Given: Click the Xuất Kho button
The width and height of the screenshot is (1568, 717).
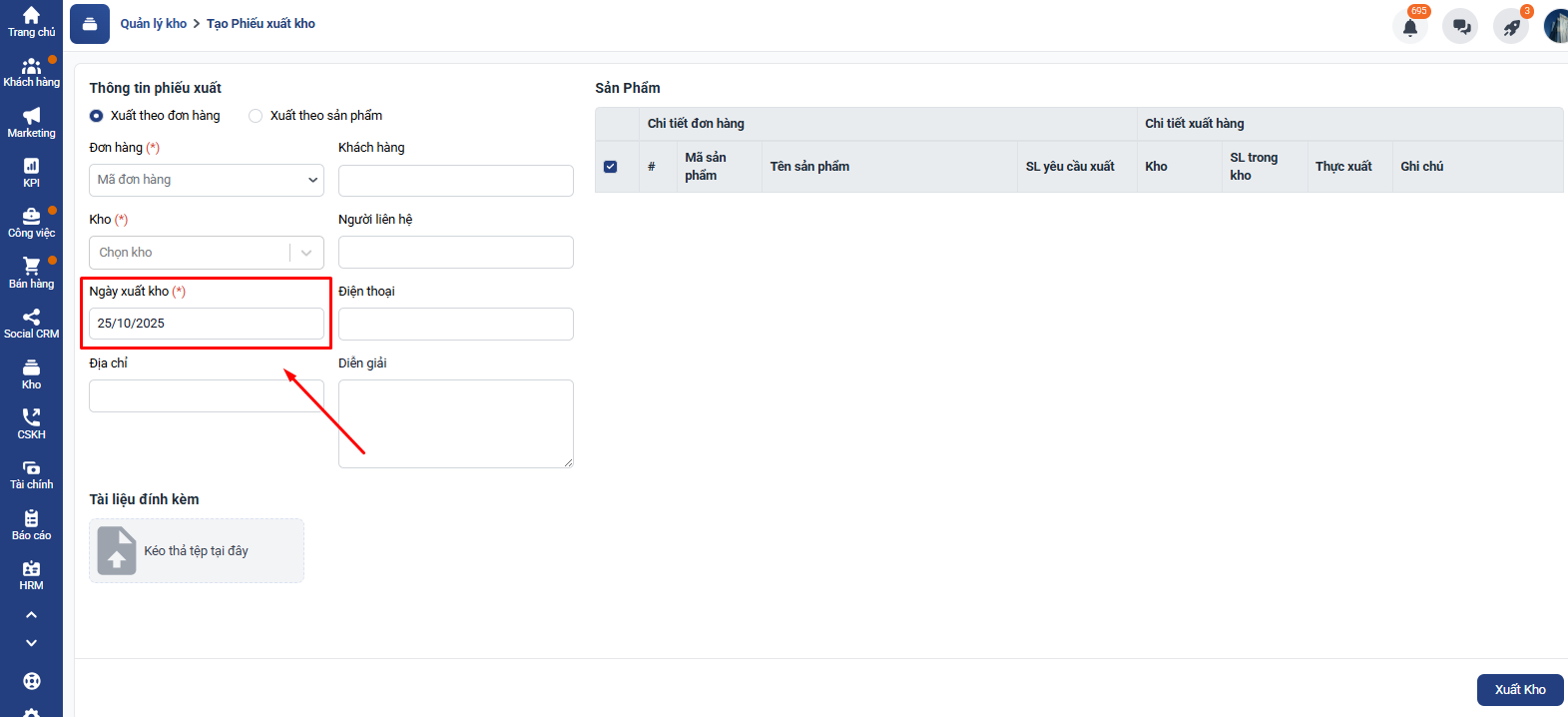Looking at the screenshot, I should click(x=1519, y=690).
